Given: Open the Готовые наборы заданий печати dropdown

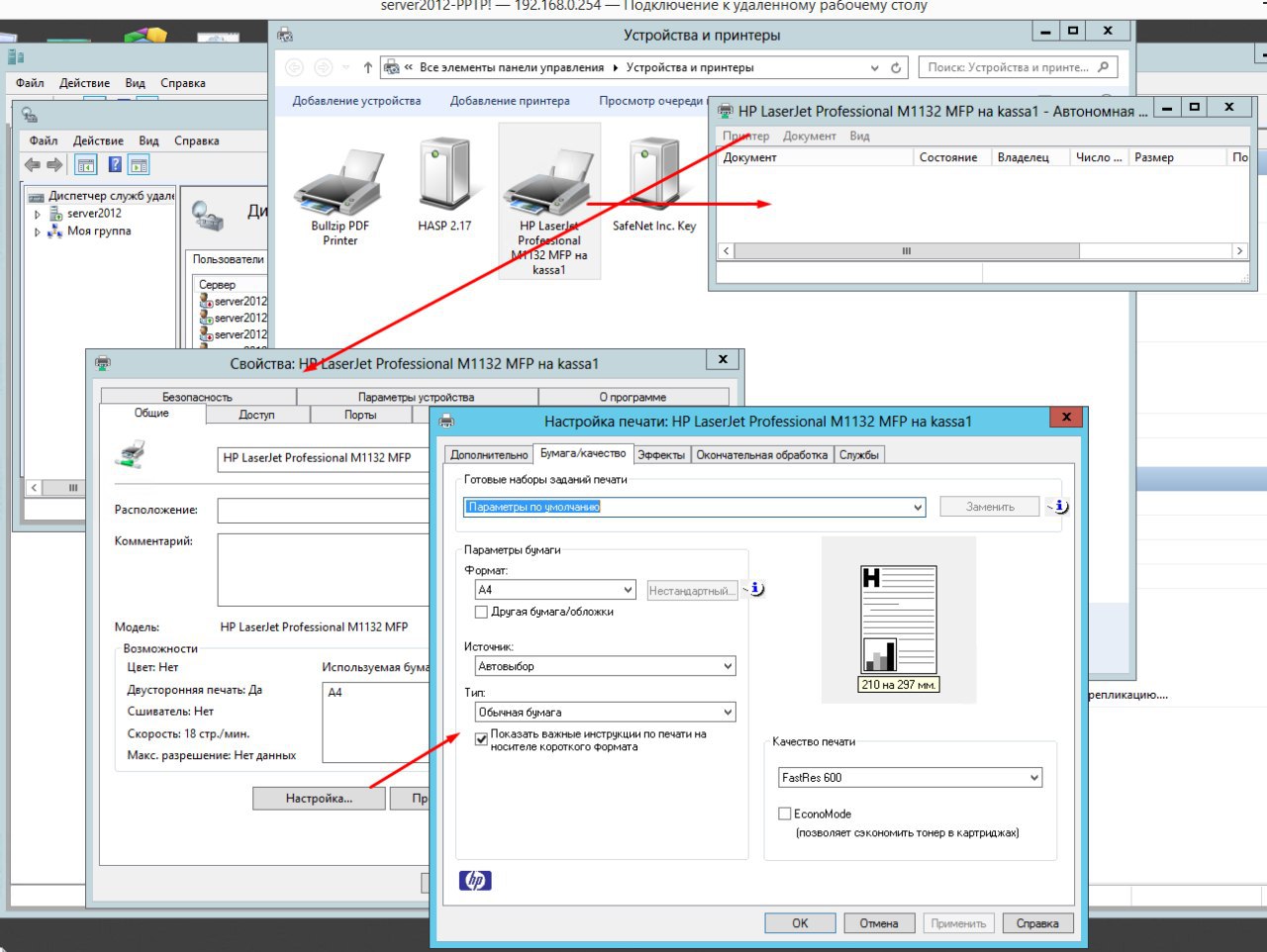Looking at the screenshot, I should 918,507.
